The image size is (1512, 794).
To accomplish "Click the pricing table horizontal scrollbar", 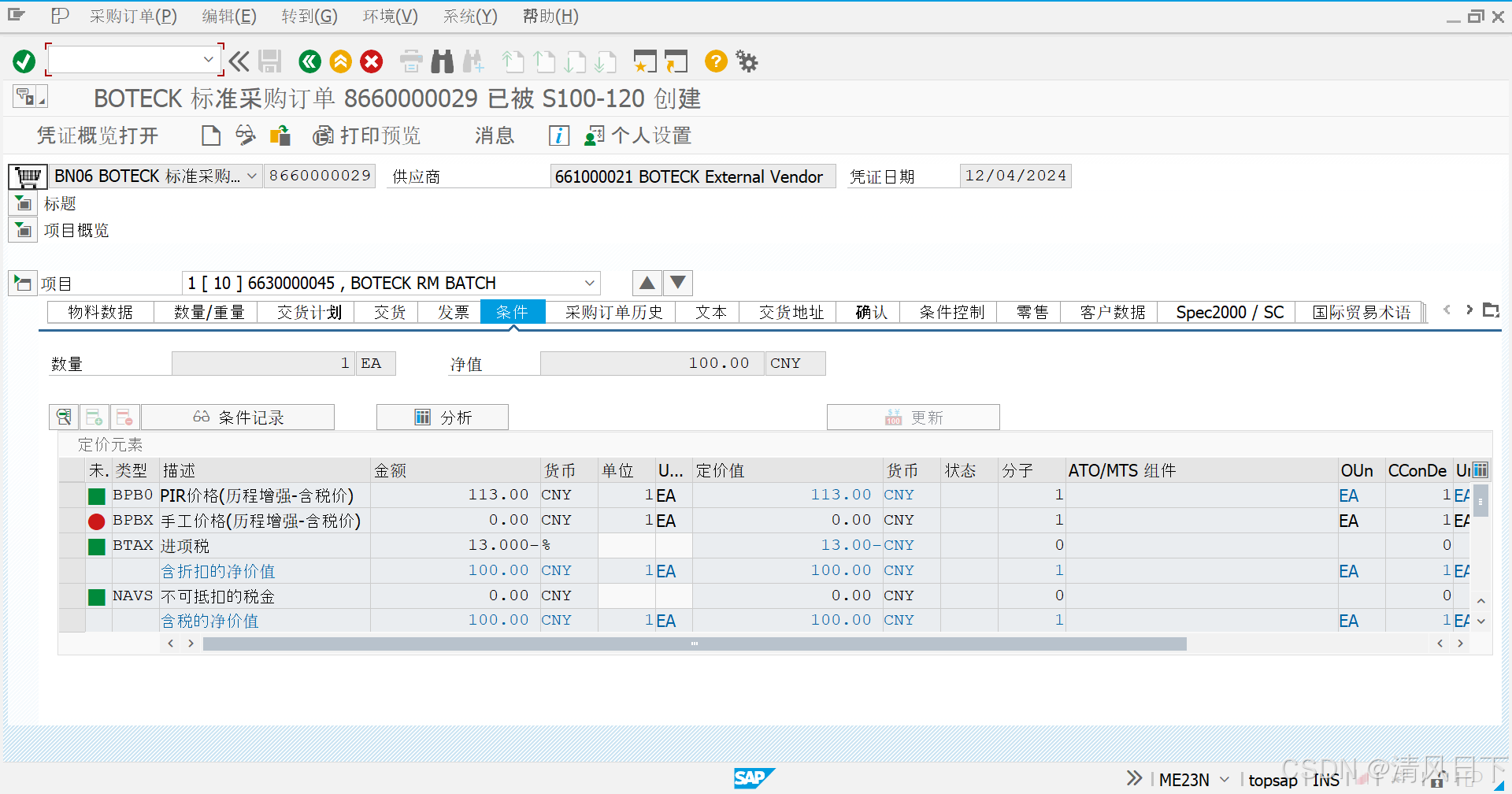I will tap(695, 644).
